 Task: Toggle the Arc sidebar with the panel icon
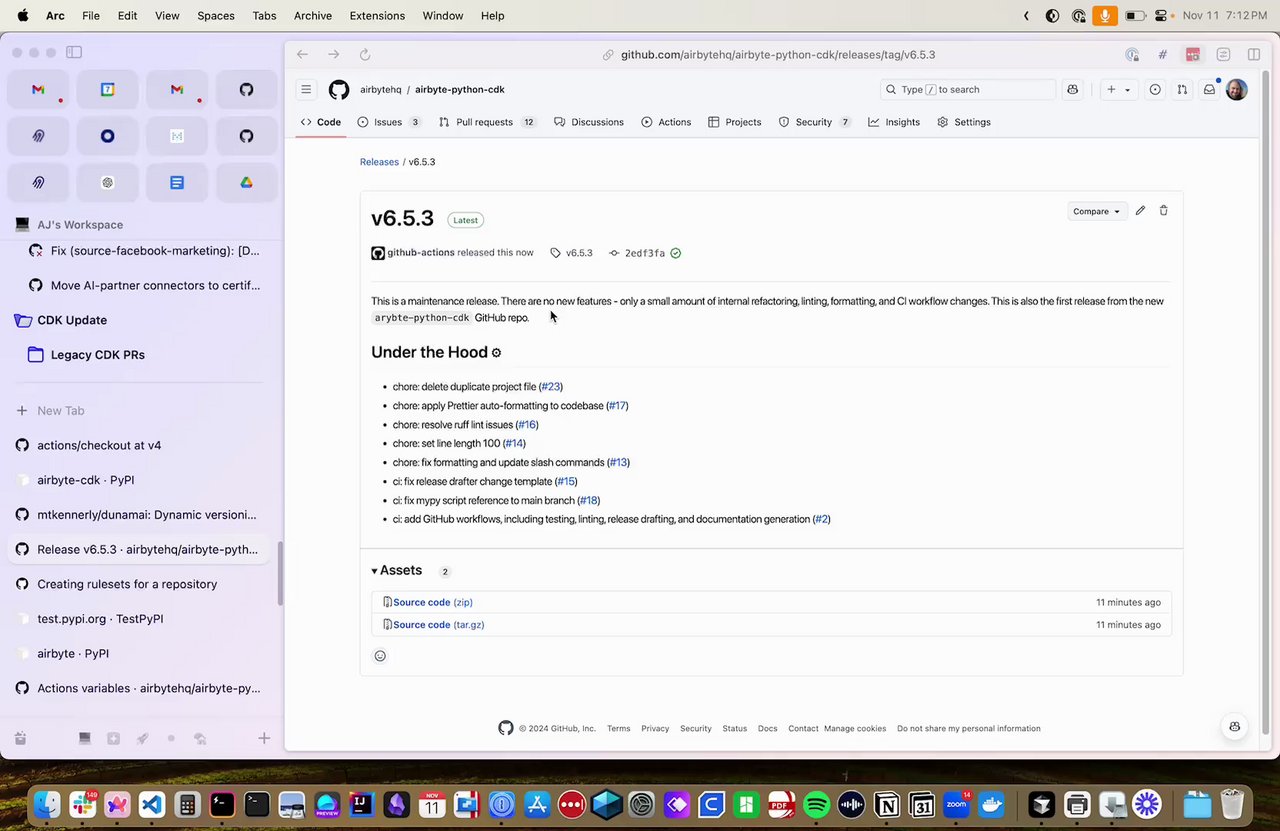click(74, 52)
